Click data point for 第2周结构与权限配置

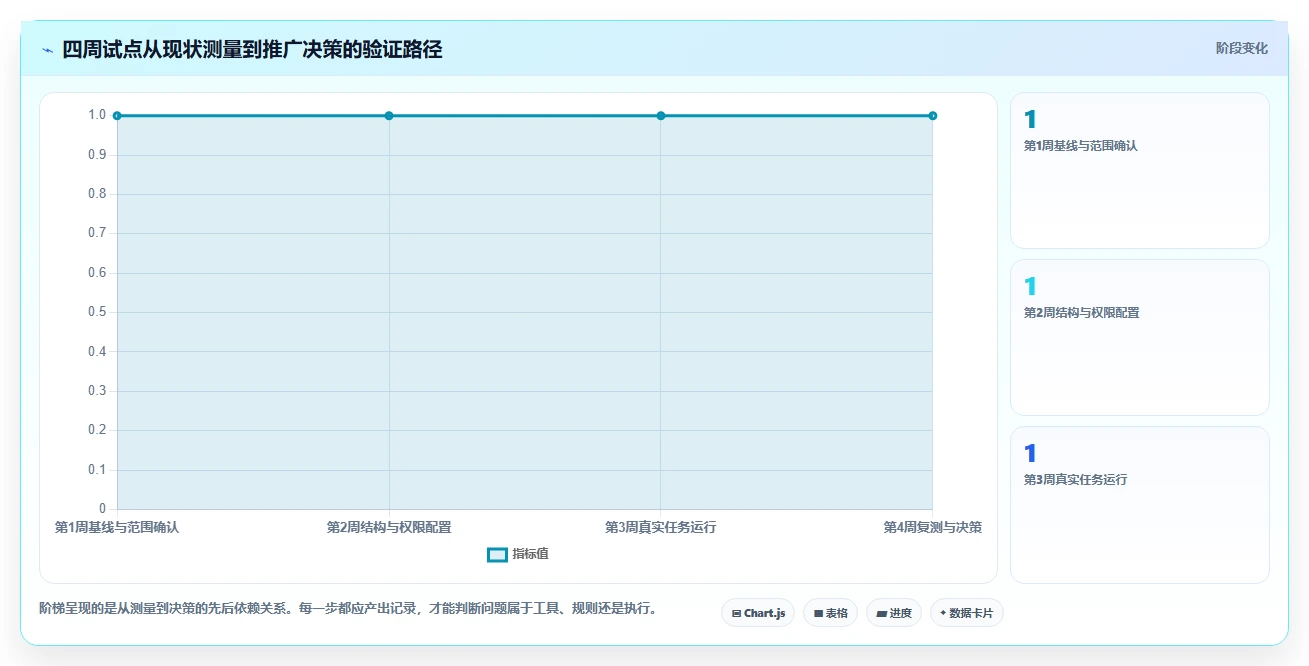click(x=389, y=116)
